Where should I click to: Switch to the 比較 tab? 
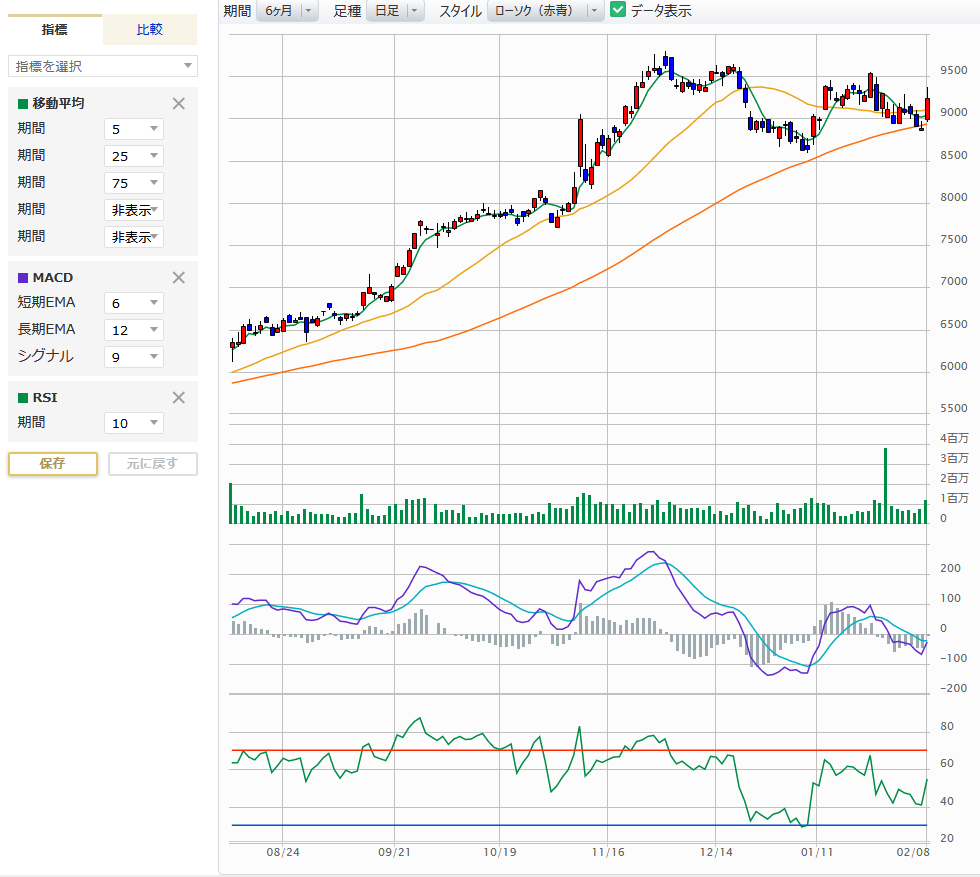coord(150,30)
